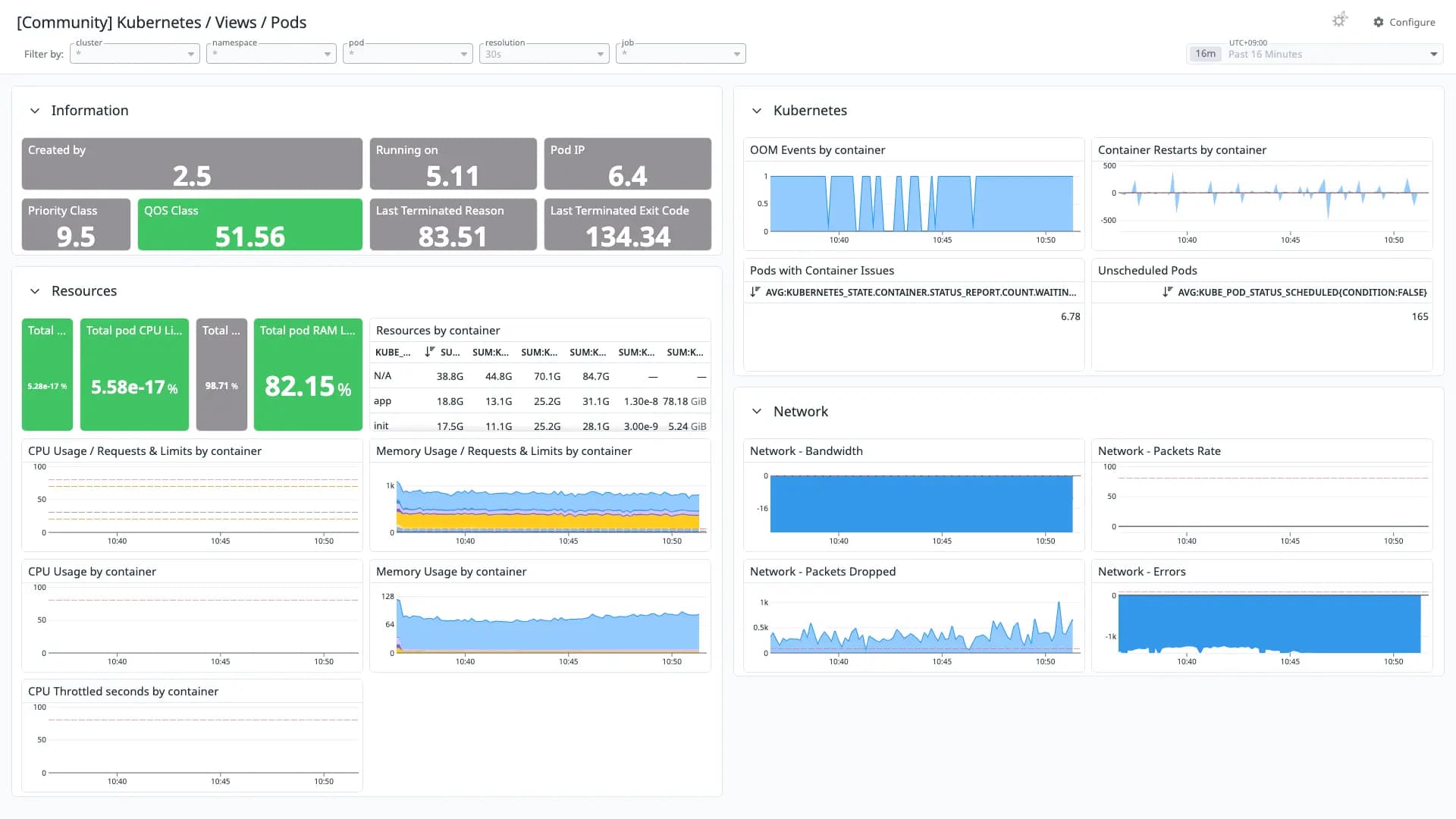Select the green QOS Class tile

(250, 224)
